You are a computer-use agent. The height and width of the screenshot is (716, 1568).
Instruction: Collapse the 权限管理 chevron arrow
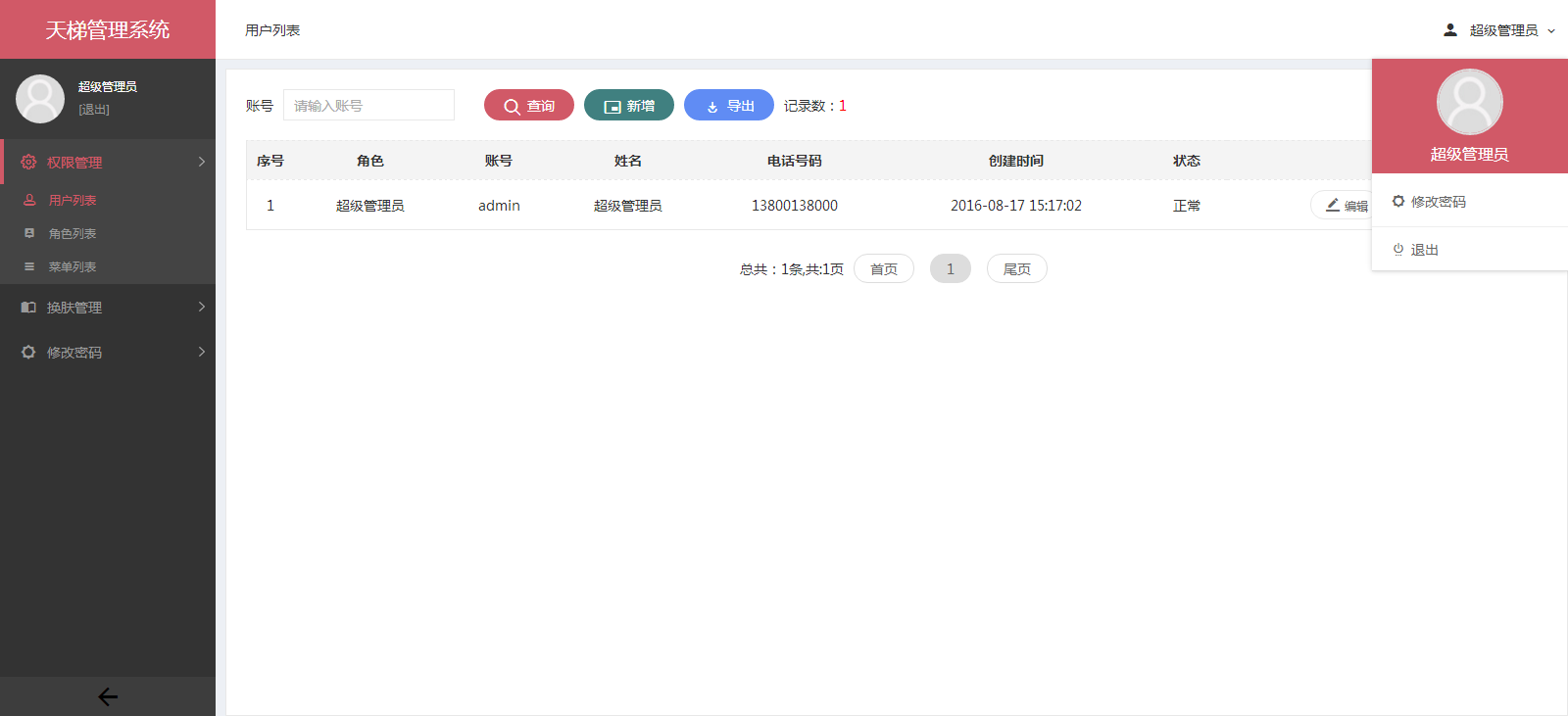[x=202, y=162]
